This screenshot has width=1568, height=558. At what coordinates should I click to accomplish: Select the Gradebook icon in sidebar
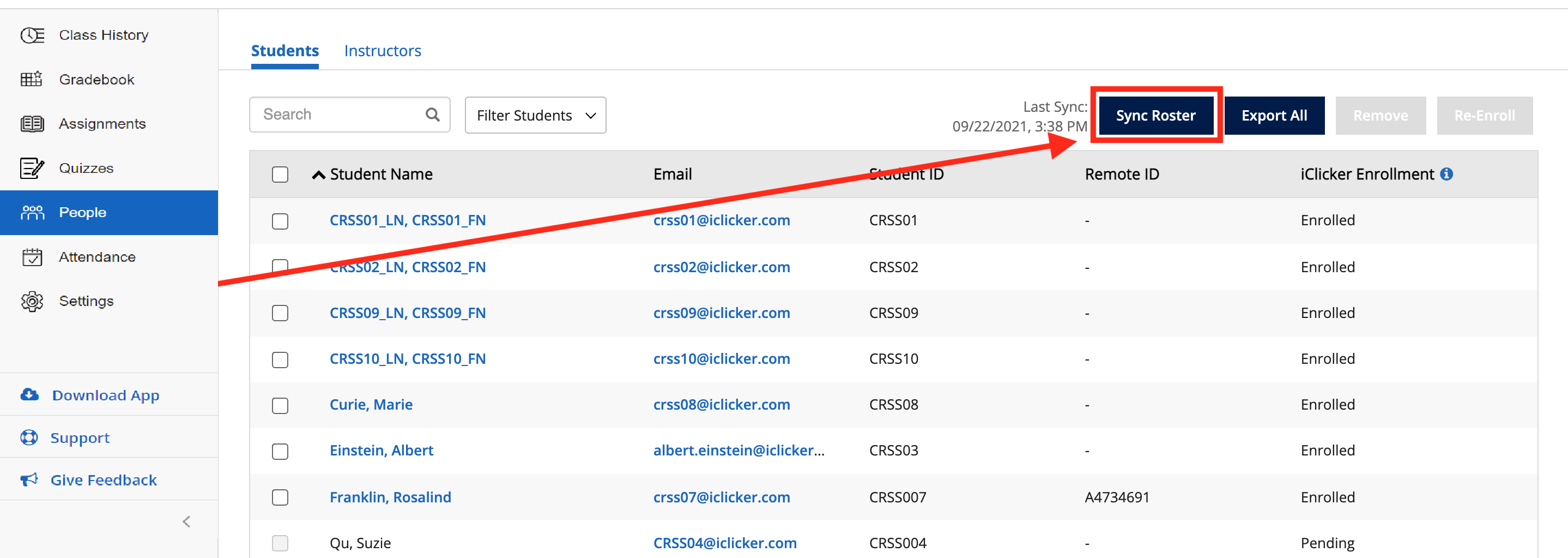pos(32,79)
